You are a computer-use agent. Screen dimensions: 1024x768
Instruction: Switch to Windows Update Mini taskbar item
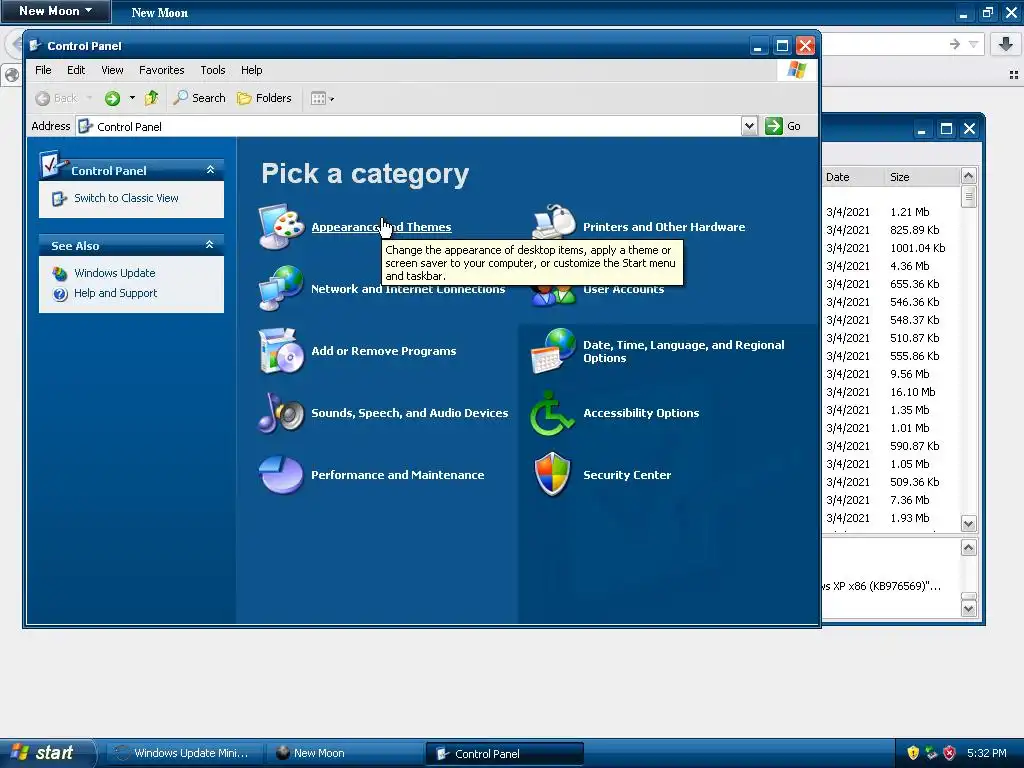pyautogui.click(x=184, y=753)
